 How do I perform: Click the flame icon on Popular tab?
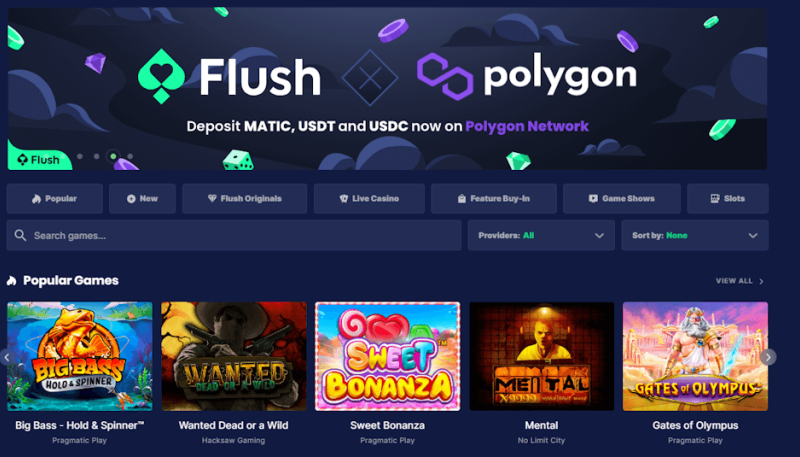click(36, 199)
